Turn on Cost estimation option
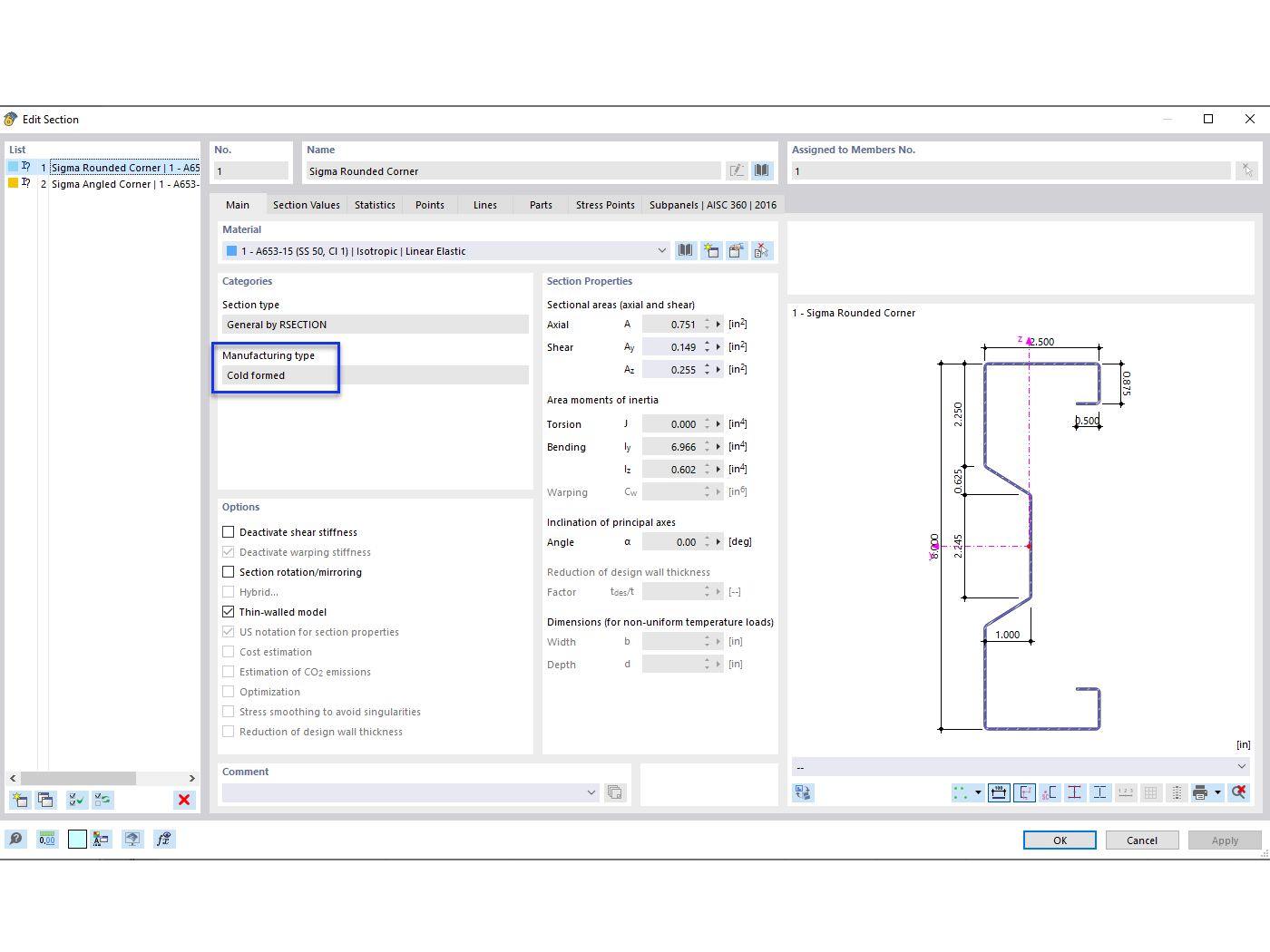Image resolution: width=1270 pixels, height=952 pixels. [228, 651]
